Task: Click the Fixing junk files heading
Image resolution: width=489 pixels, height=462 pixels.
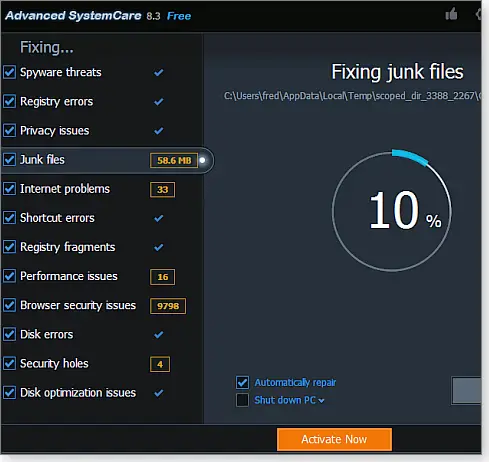Action: (397, 72)
